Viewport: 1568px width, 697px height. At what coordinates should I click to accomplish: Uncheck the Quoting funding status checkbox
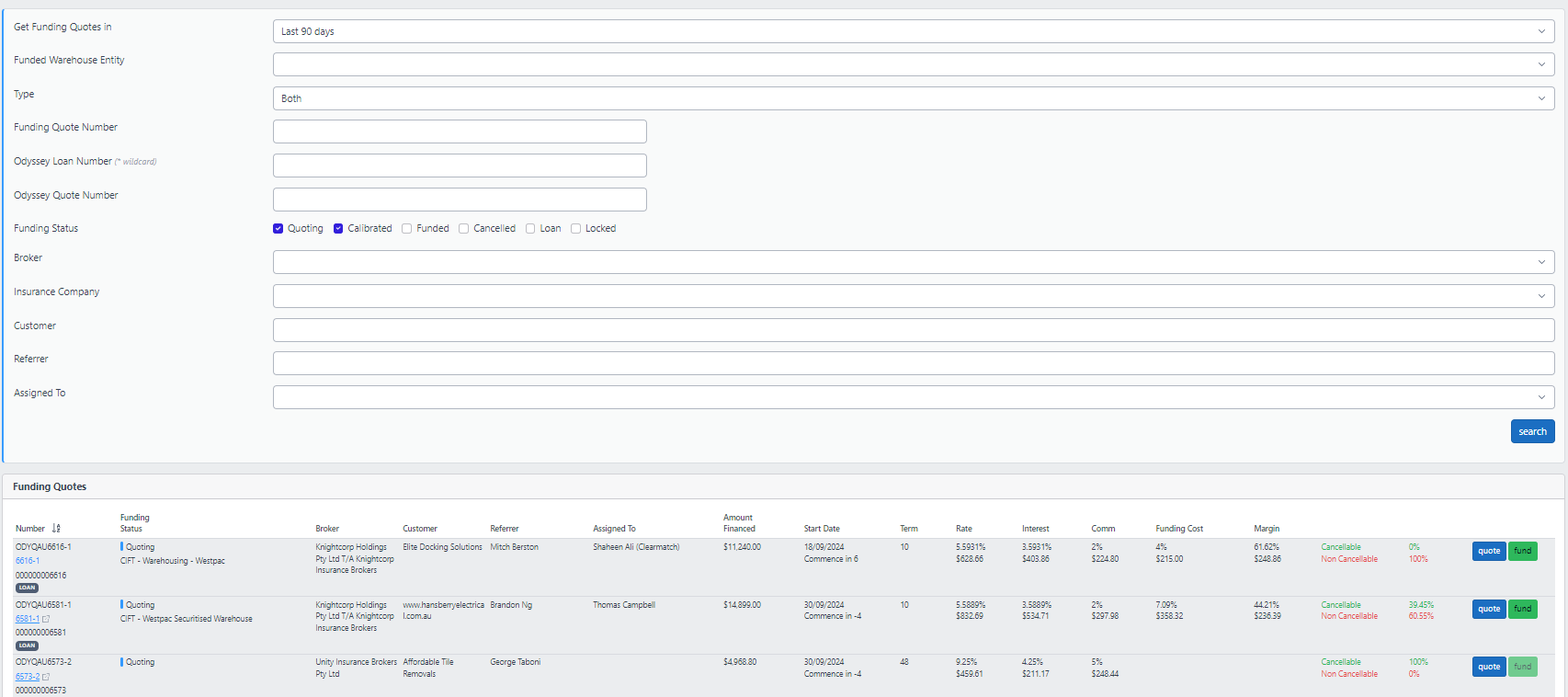coord(278,229)
